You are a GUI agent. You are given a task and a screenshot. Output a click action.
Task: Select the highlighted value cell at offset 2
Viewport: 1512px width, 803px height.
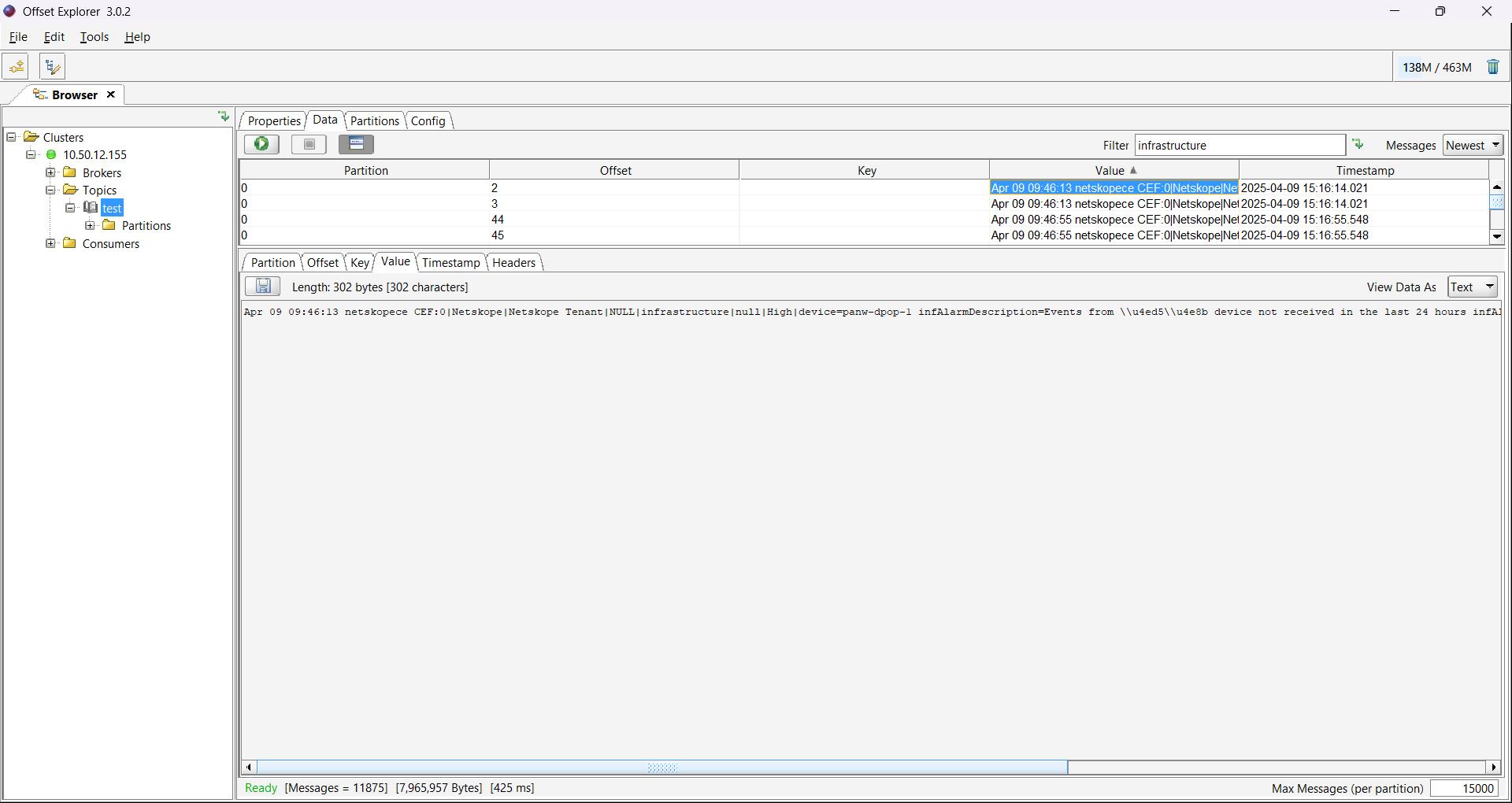coord(1114,188)
